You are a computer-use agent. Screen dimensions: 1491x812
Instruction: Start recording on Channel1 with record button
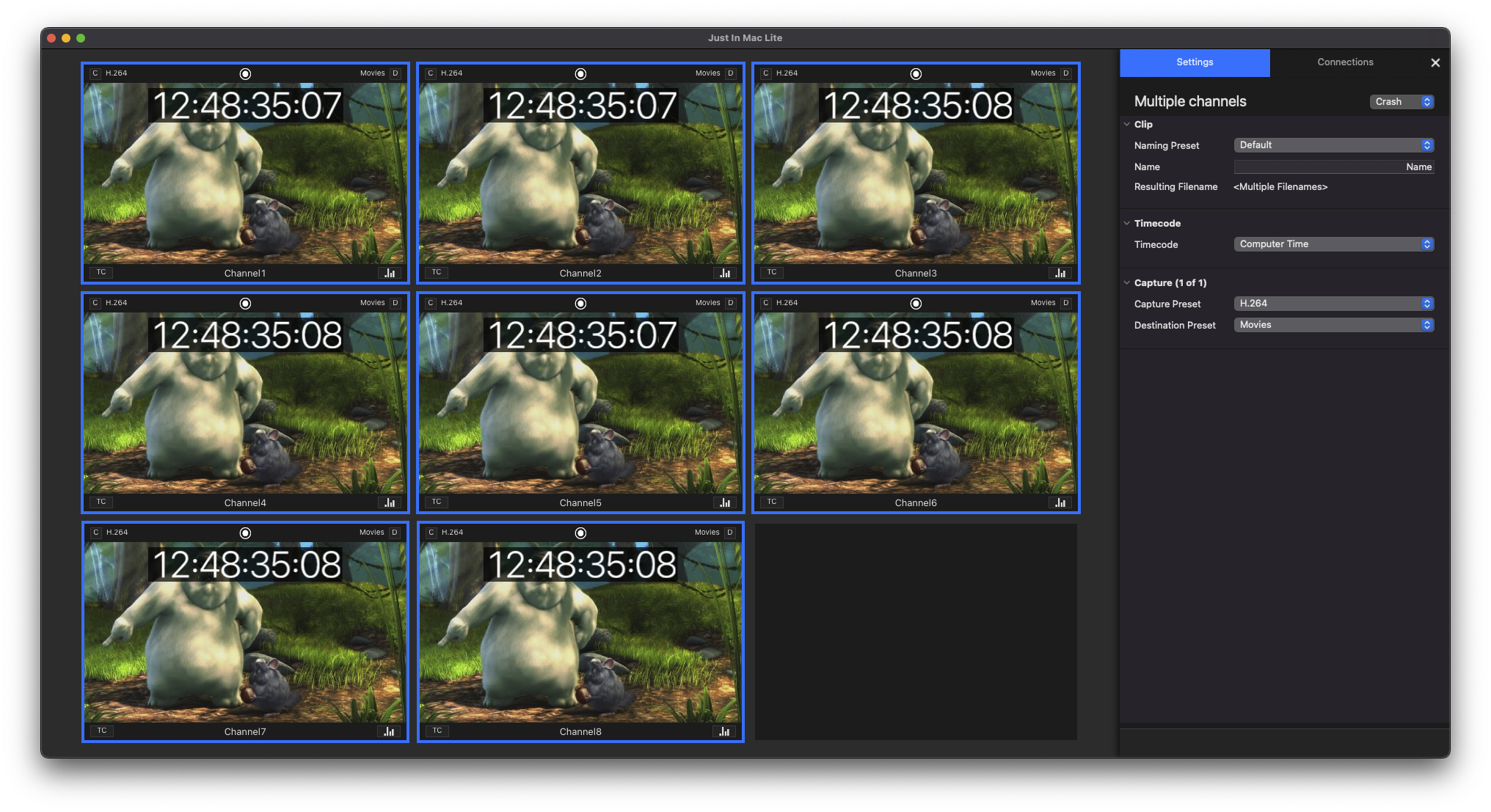point(245,74)
